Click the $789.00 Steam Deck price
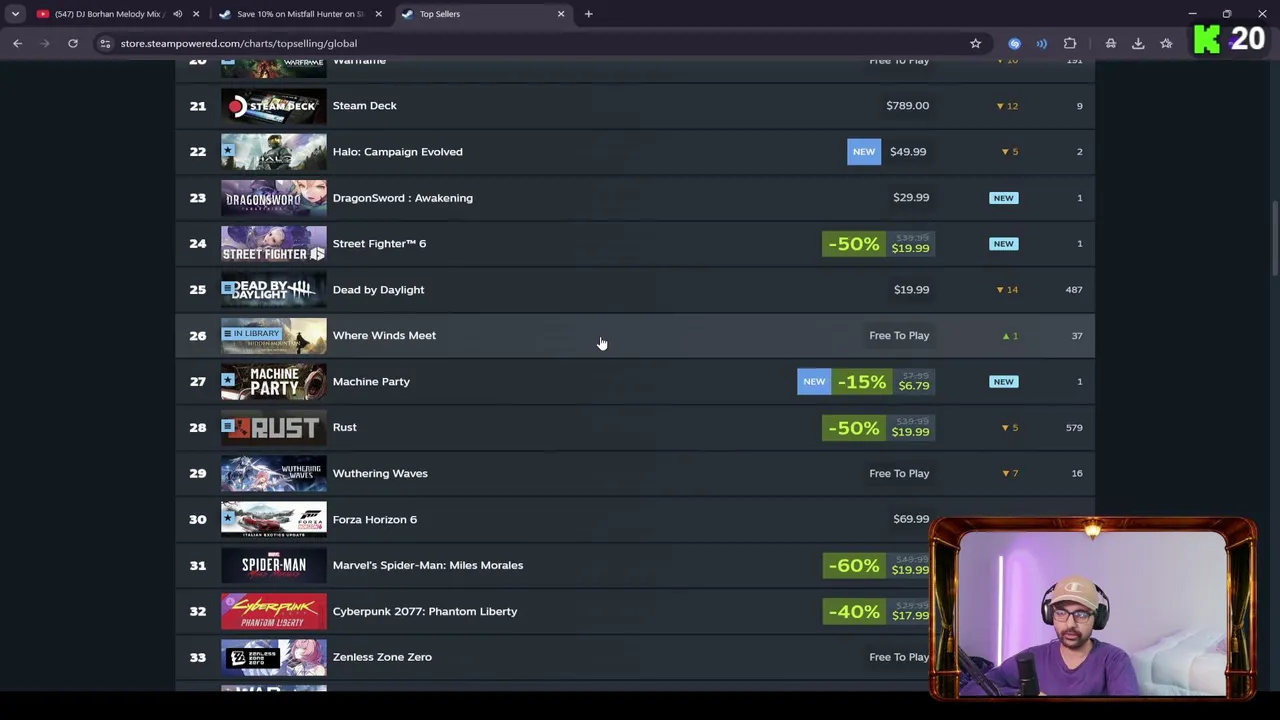1280x720 pixels. click(907, 105)
